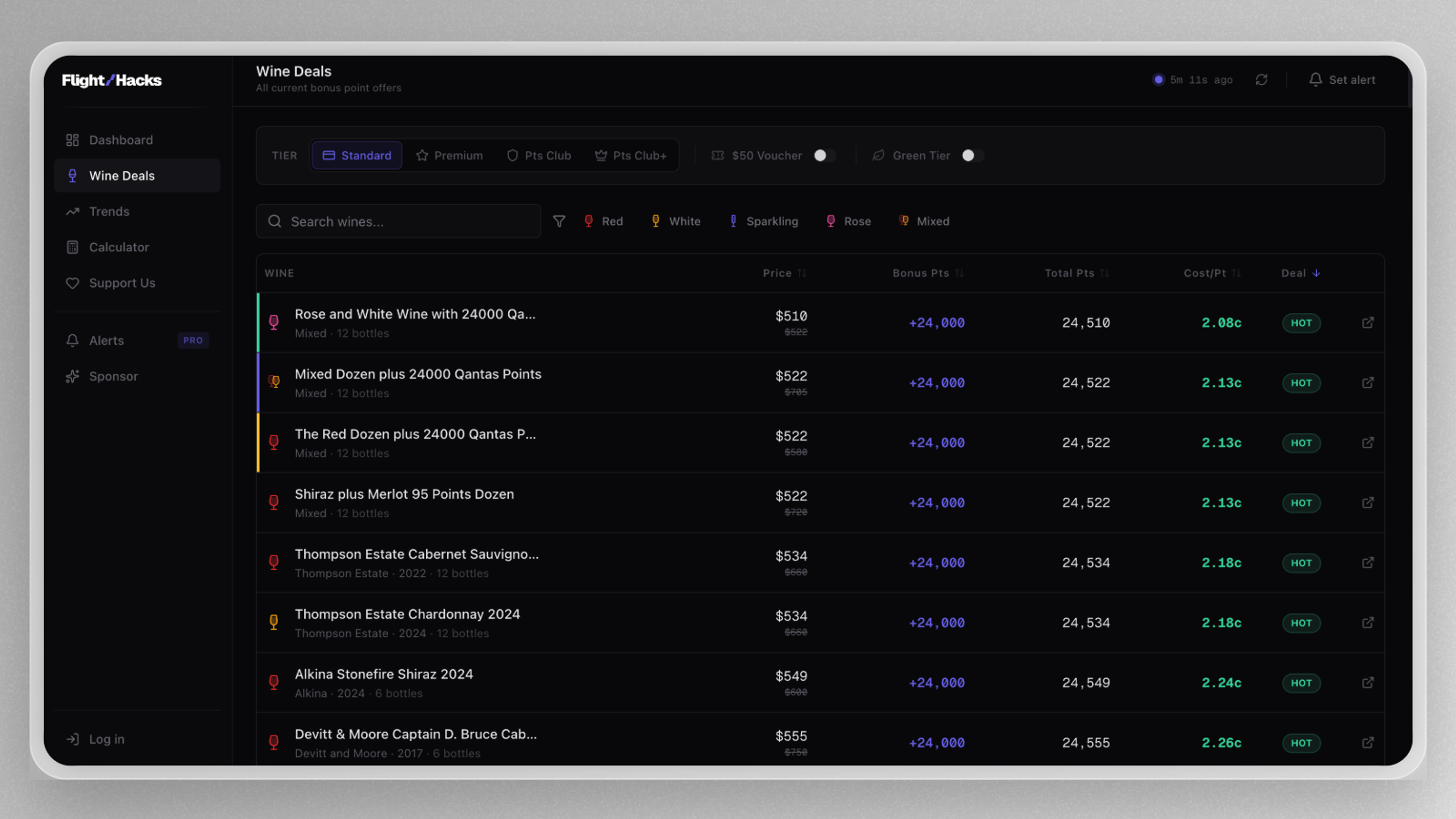1456x819 pixels.
Task: Click the refresh data icon
Action: click(1261, 80)
